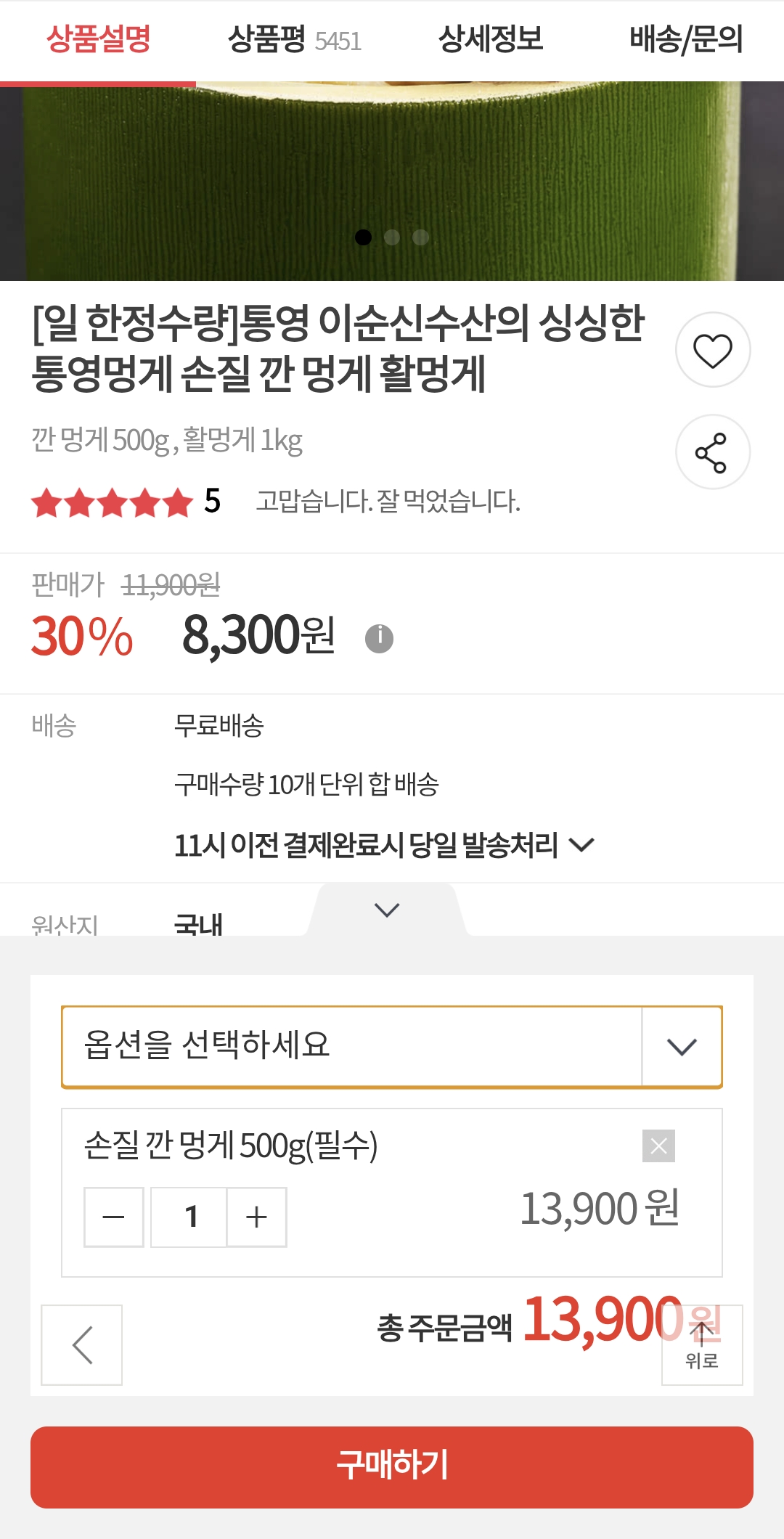Open the price info icon
The height and width of the screenshot is (1539, 784).
[x=379, y=638]
